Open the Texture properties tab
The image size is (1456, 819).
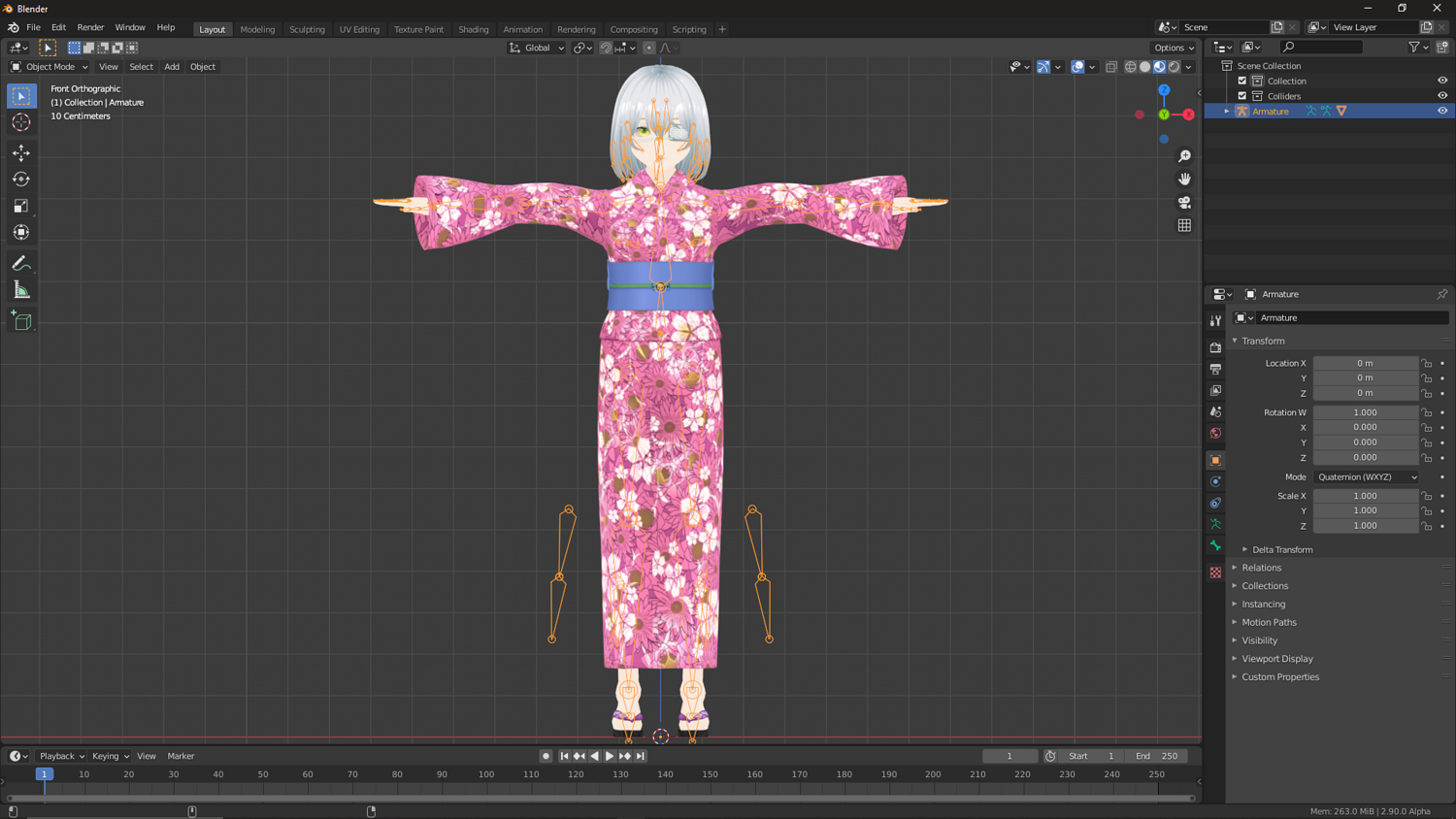pyautogui.click(x=1215, y=573)
